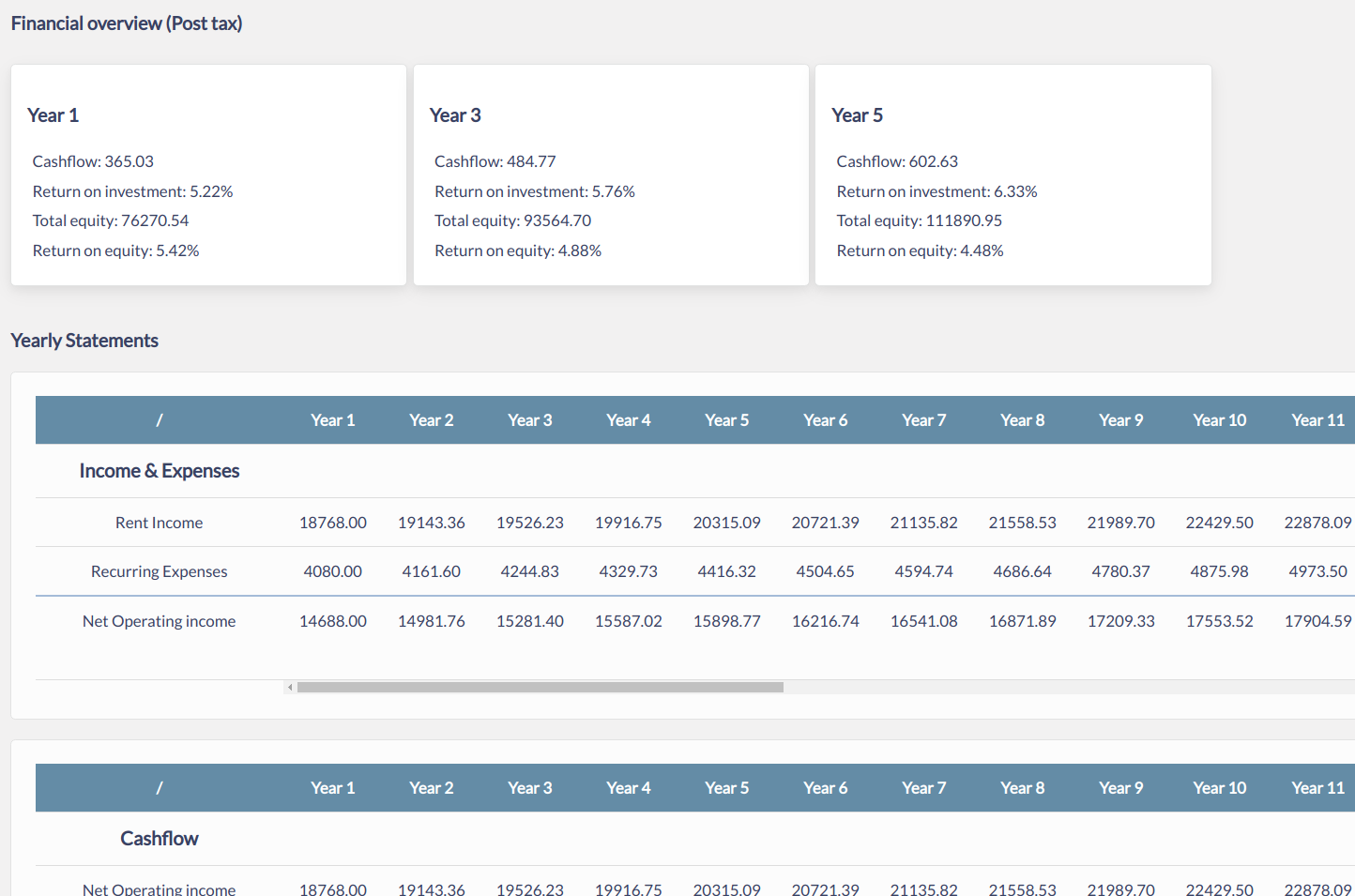Screen dimensions: 1355x896
Task: Click the horizontal scrollbar thumb under Income table
Action: (x=540, y=687)
